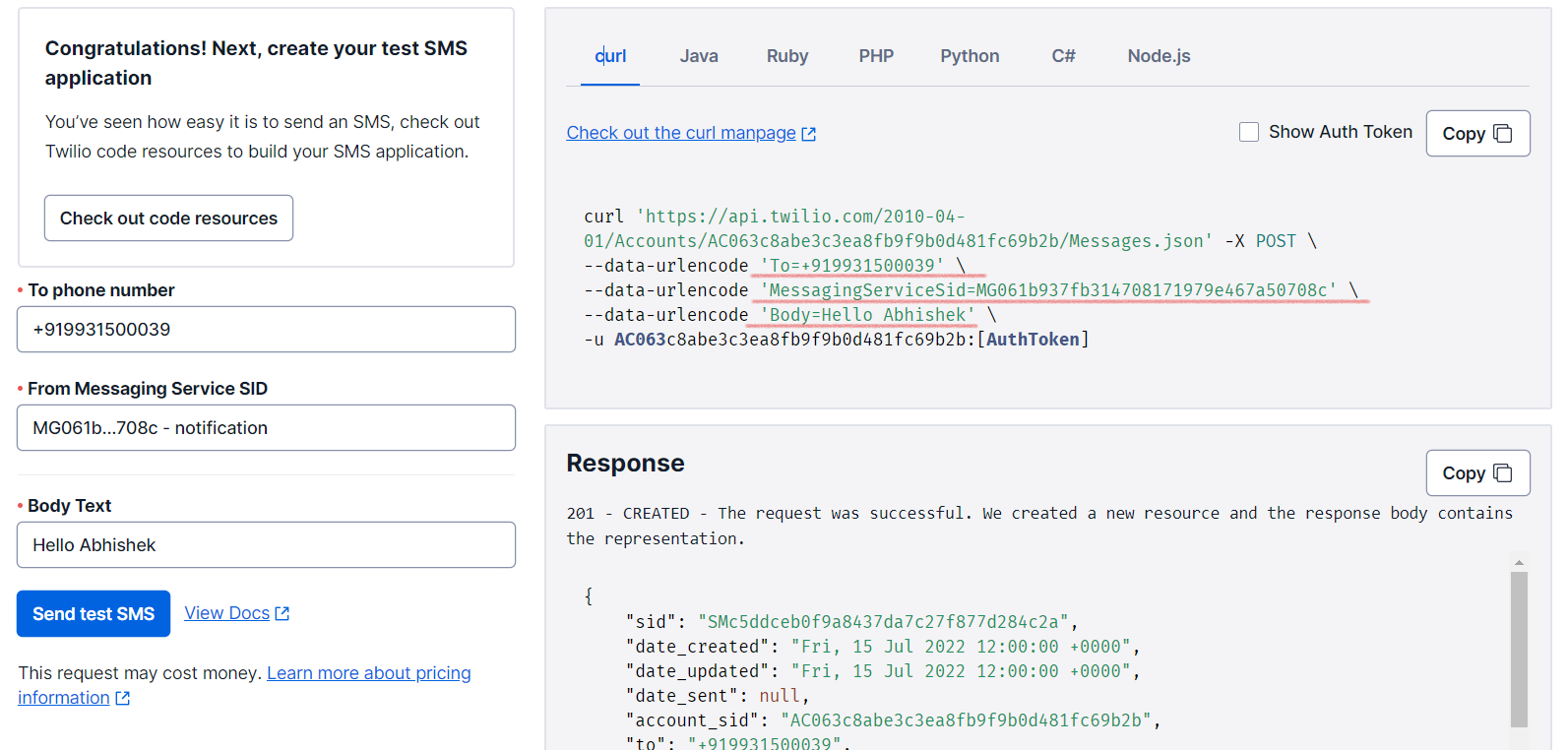Switch to the C# code tab
This screenshot has height=750, width=1568.
[1063, 56]
